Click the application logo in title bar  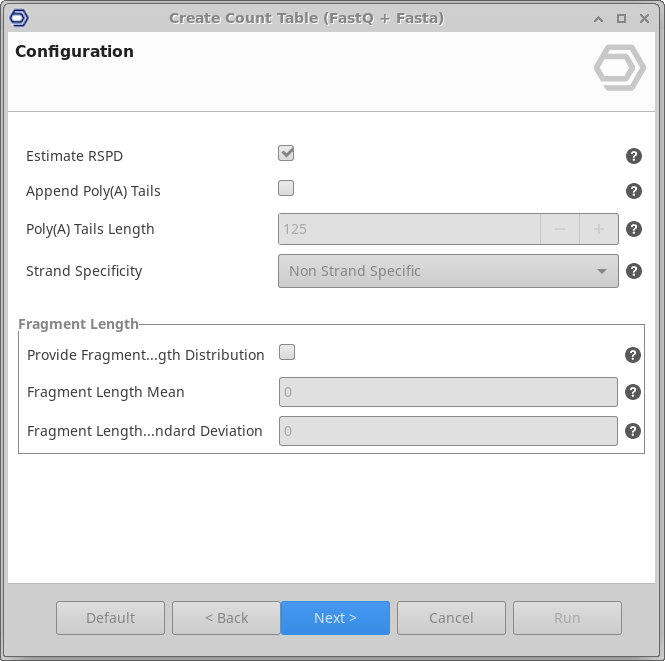(x=18, y=18)
